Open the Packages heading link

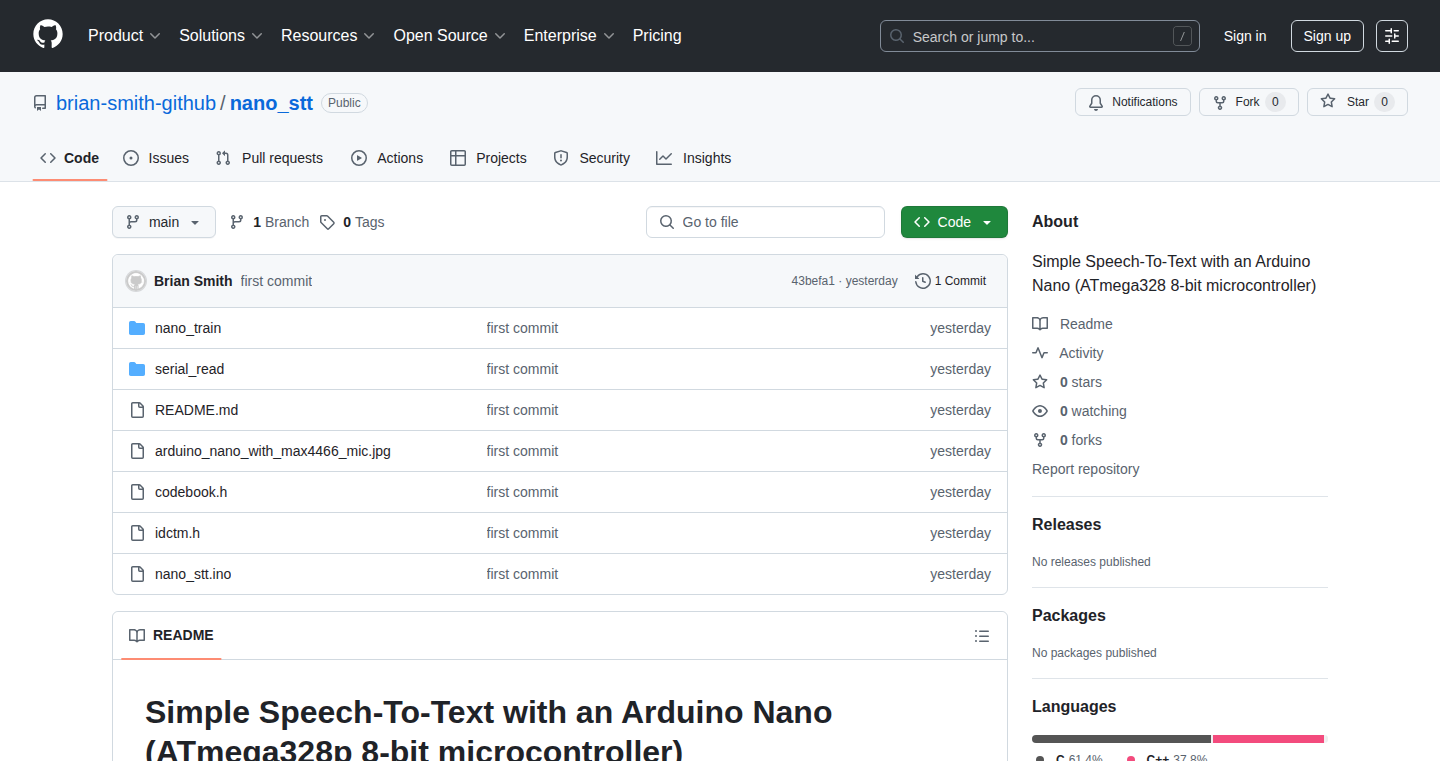[1069, 616]
